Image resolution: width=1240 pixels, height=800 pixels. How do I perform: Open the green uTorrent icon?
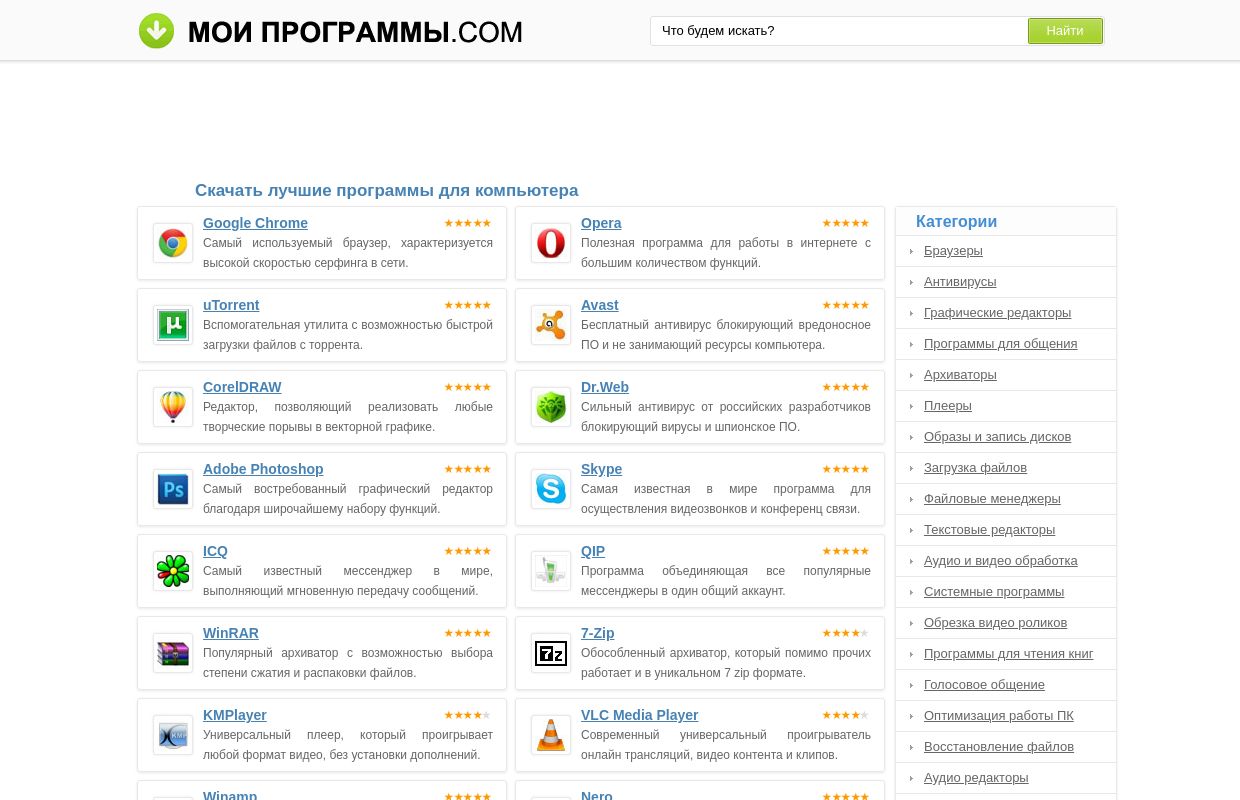pos(173,325)
